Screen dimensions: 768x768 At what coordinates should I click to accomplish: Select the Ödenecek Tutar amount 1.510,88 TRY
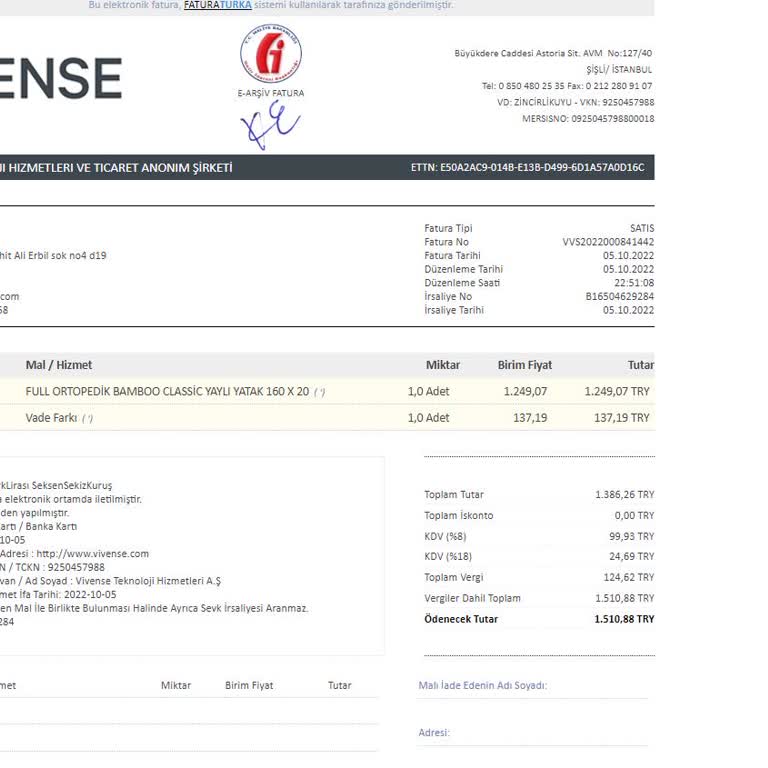coord(624,619)
